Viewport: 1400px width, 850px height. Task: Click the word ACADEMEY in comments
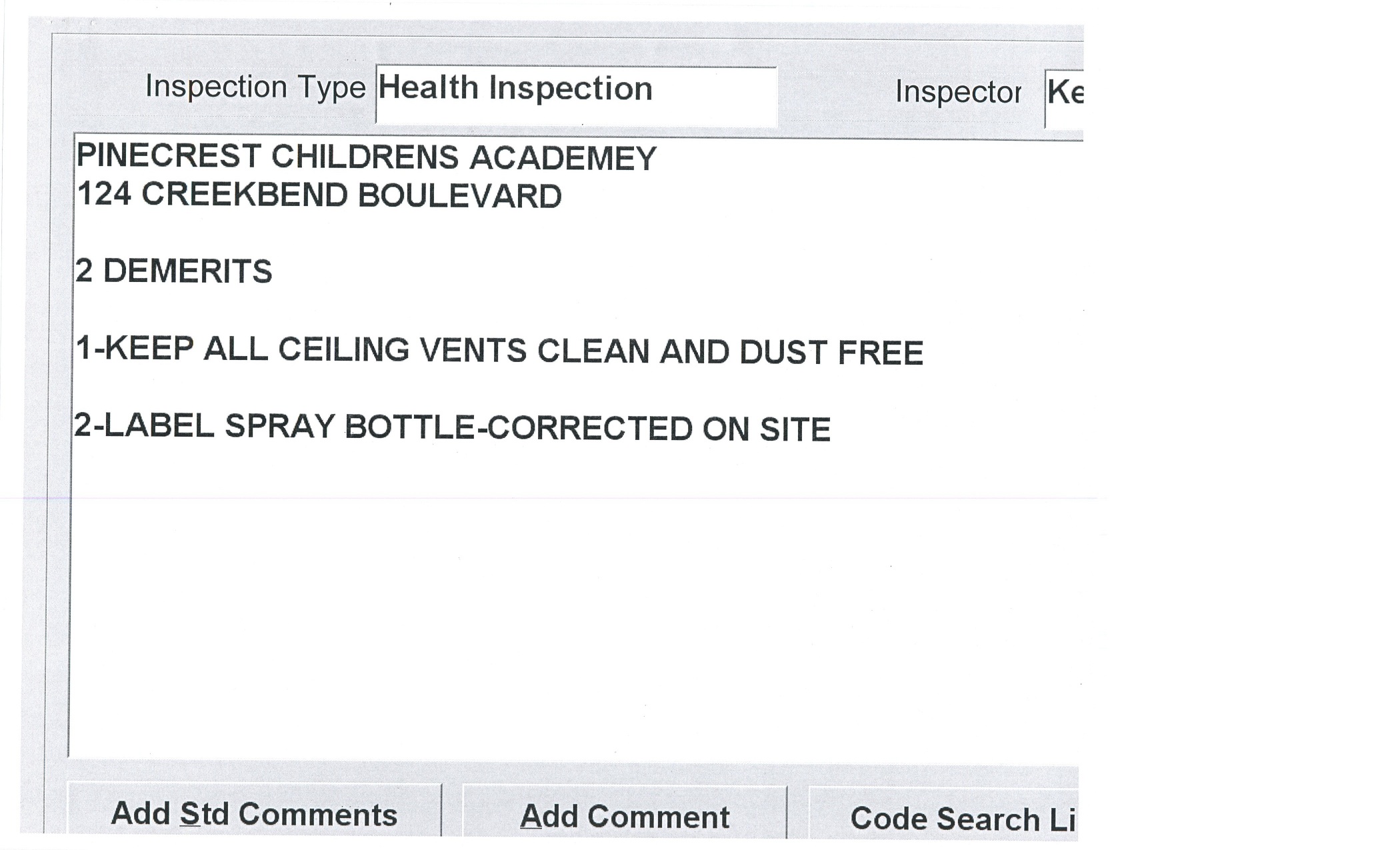[x=563, y=159]
